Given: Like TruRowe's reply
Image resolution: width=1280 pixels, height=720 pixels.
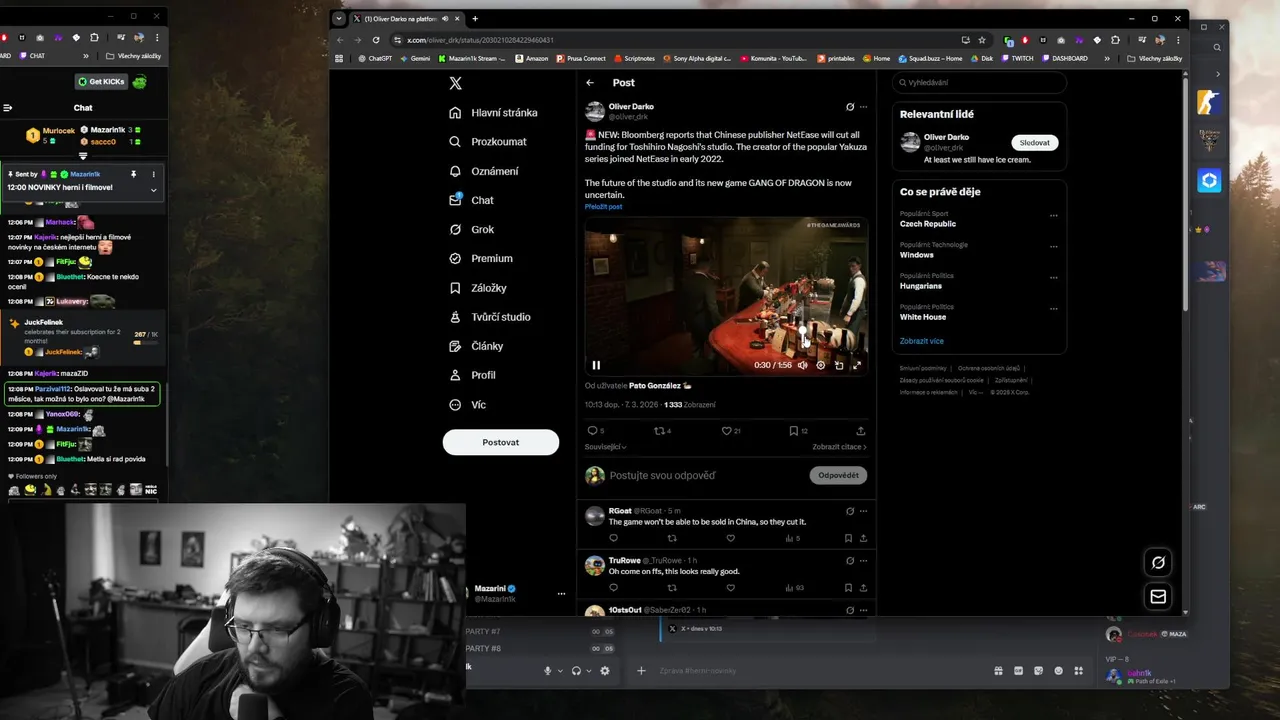Looking at the screenshot, I should tap(731, 588).
